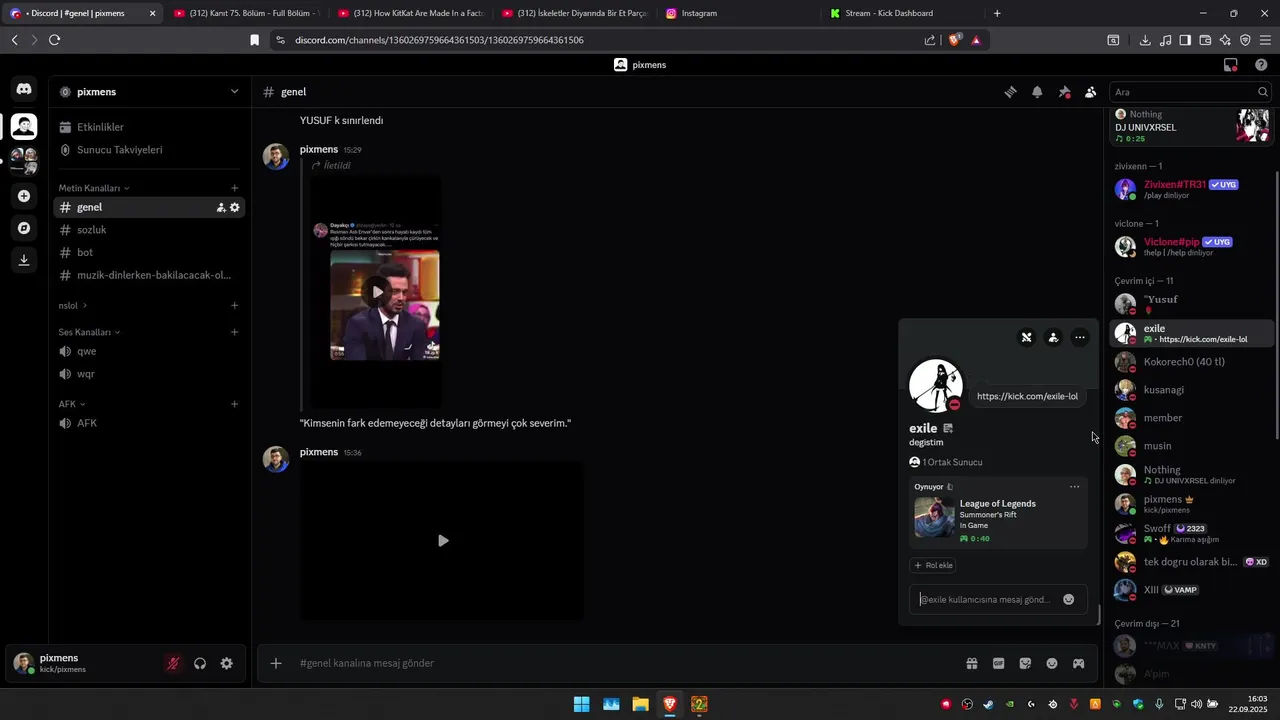Join qwe voice channel
This screenshot has height=720, width=1280.
[x=149, y=351]
